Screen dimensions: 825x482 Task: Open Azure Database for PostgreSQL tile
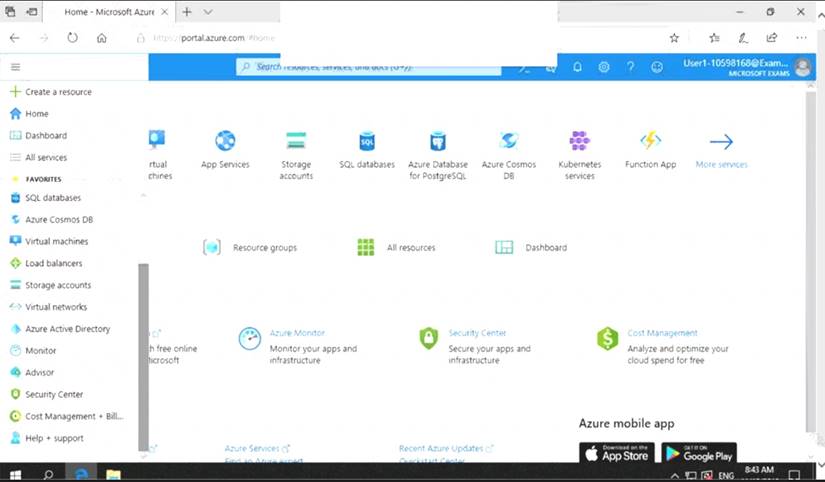coord(438,155)
